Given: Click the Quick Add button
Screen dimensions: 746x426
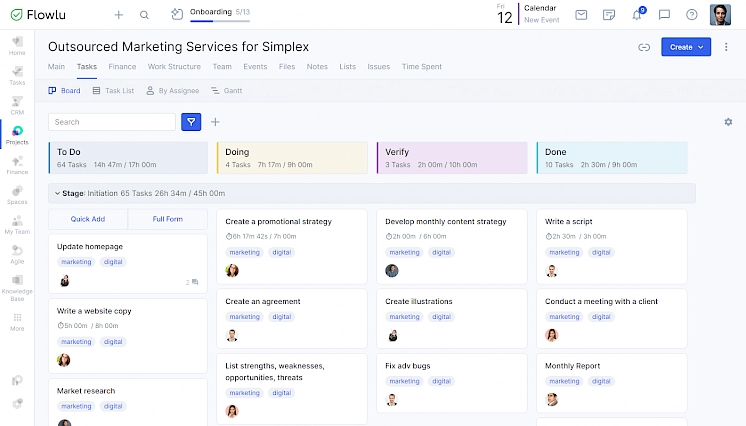Looking at the screenshot, I should (88, 219).
